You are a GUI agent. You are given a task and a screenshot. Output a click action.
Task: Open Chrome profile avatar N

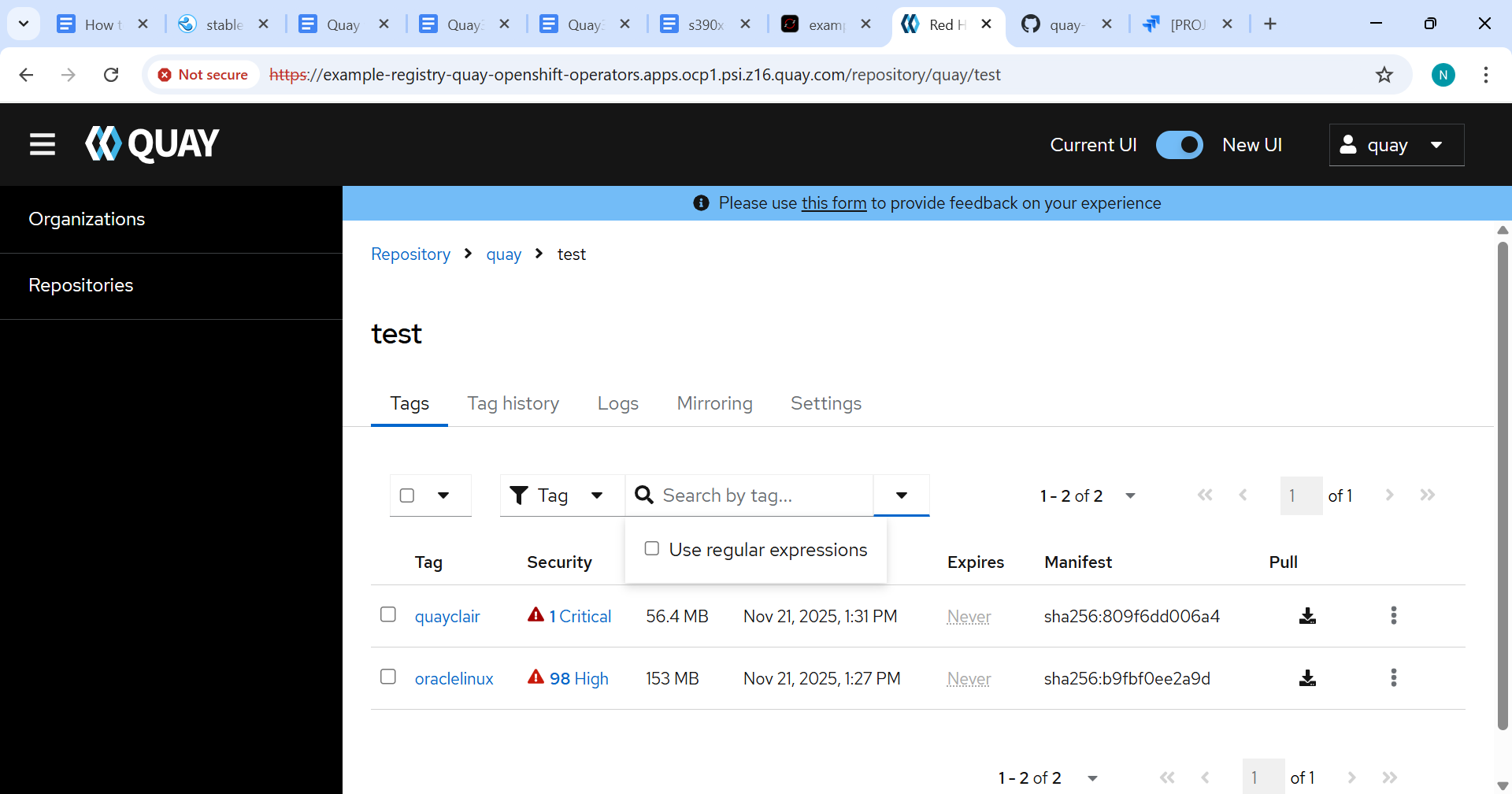(1443, 75)
